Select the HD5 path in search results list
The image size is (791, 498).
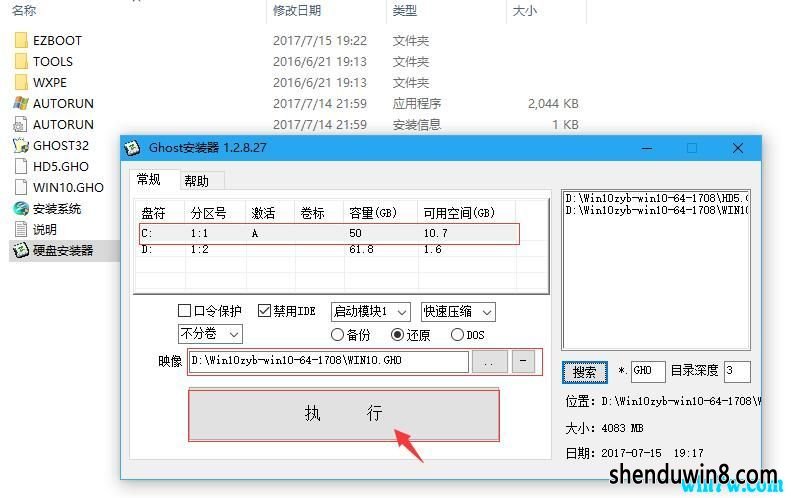pyautogui.click(x=656, y=198)
